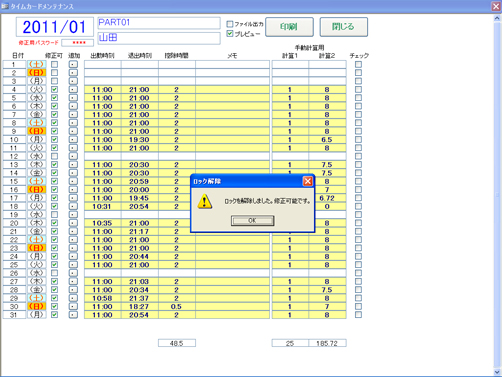Screen dimensions: 502x377
Task: Tick the チェック box for day 10
Action: 358,139
